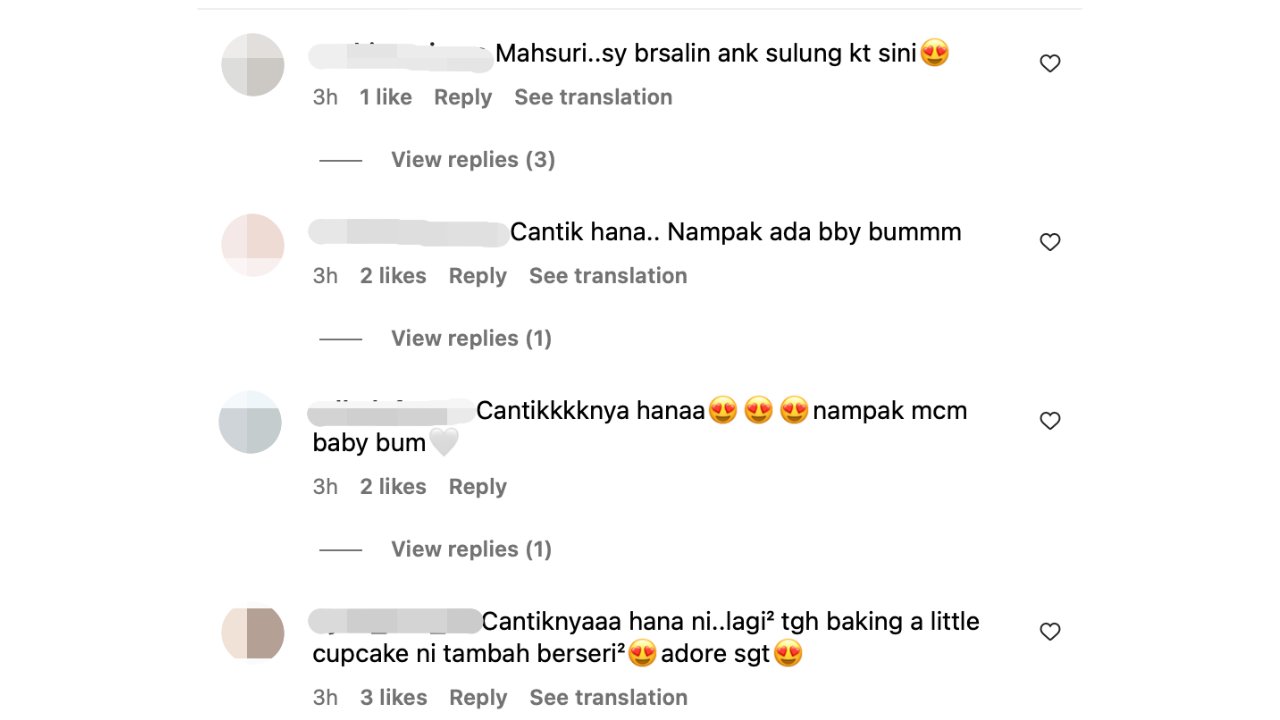Like the 'baking a little cupcake' comment
Screen dimensions: 1280x720
click(x=1049, y=632)
